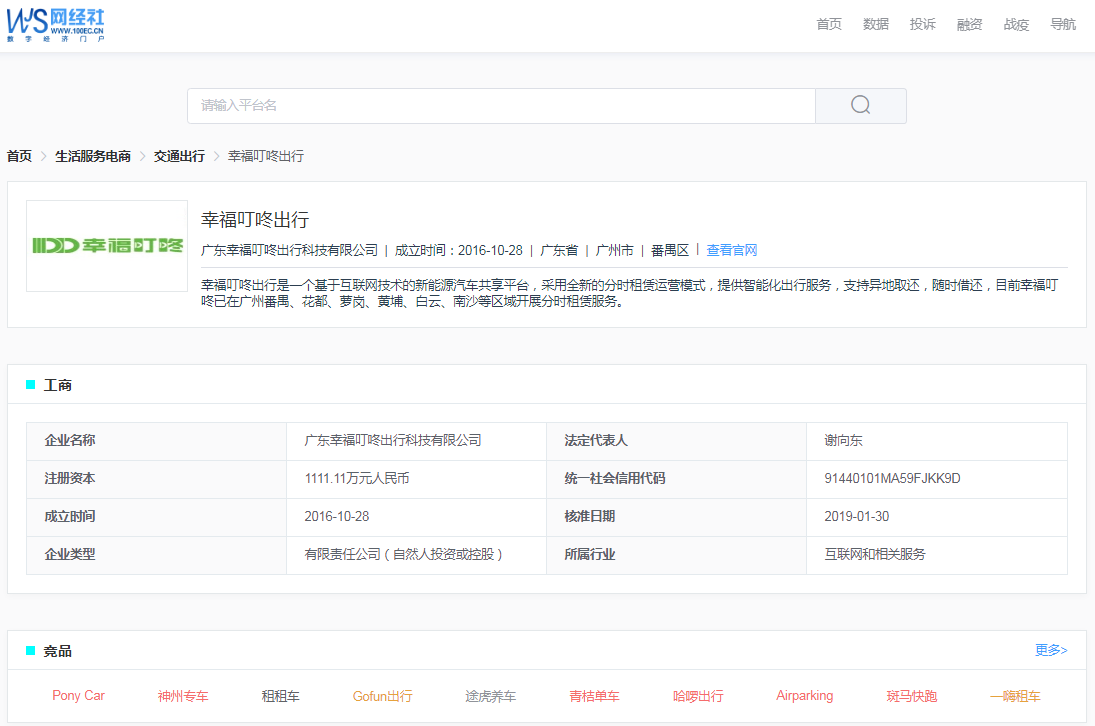
Task: Open competitor 途虎养车
Action: [491, 696]
